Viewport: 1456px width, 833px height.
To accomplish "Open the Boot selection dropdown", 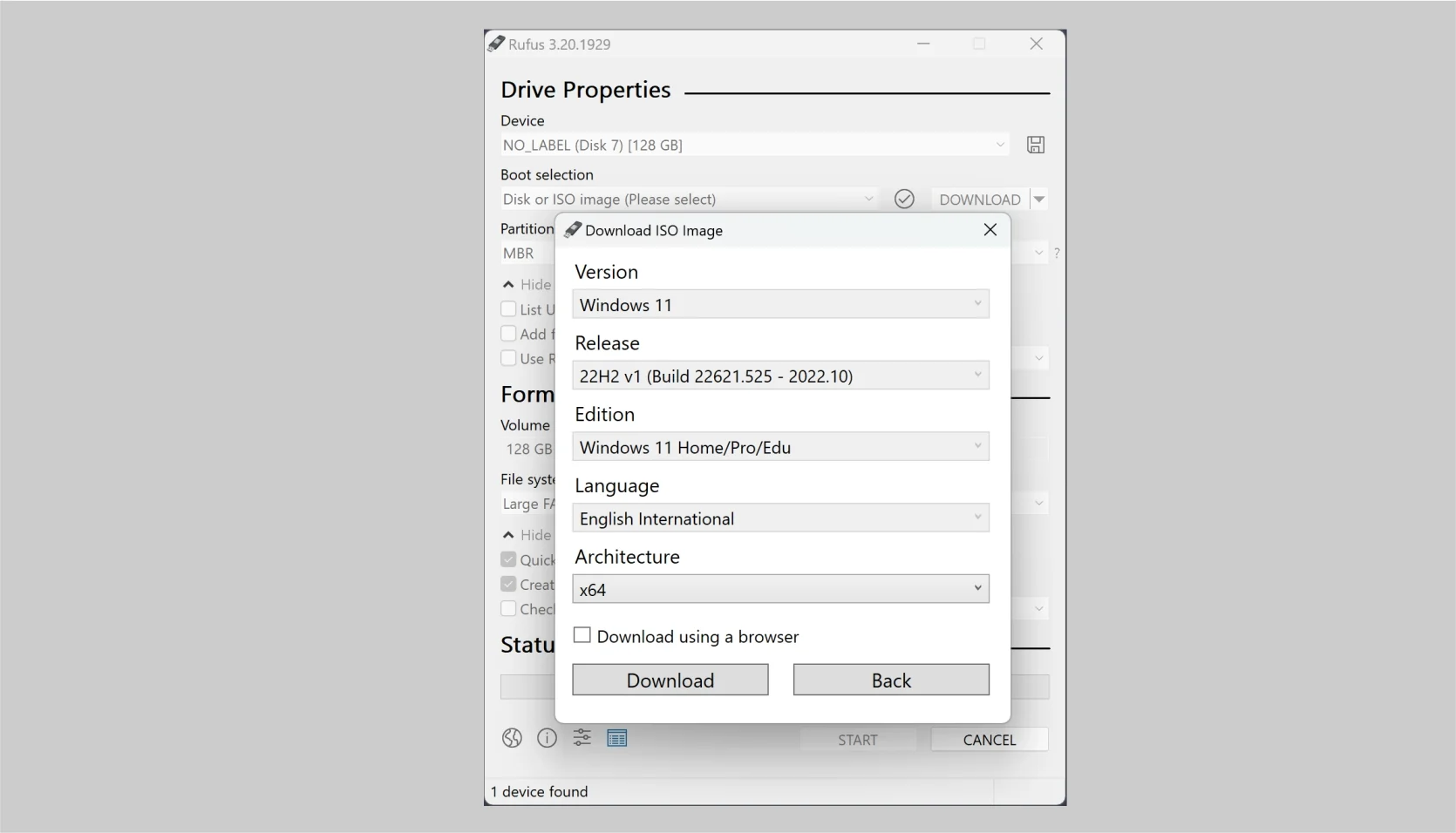I will (689, 200).
